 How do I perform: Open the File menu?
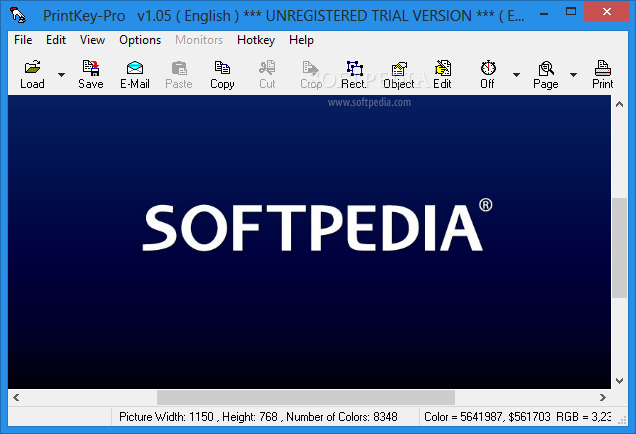click(23, 40)
